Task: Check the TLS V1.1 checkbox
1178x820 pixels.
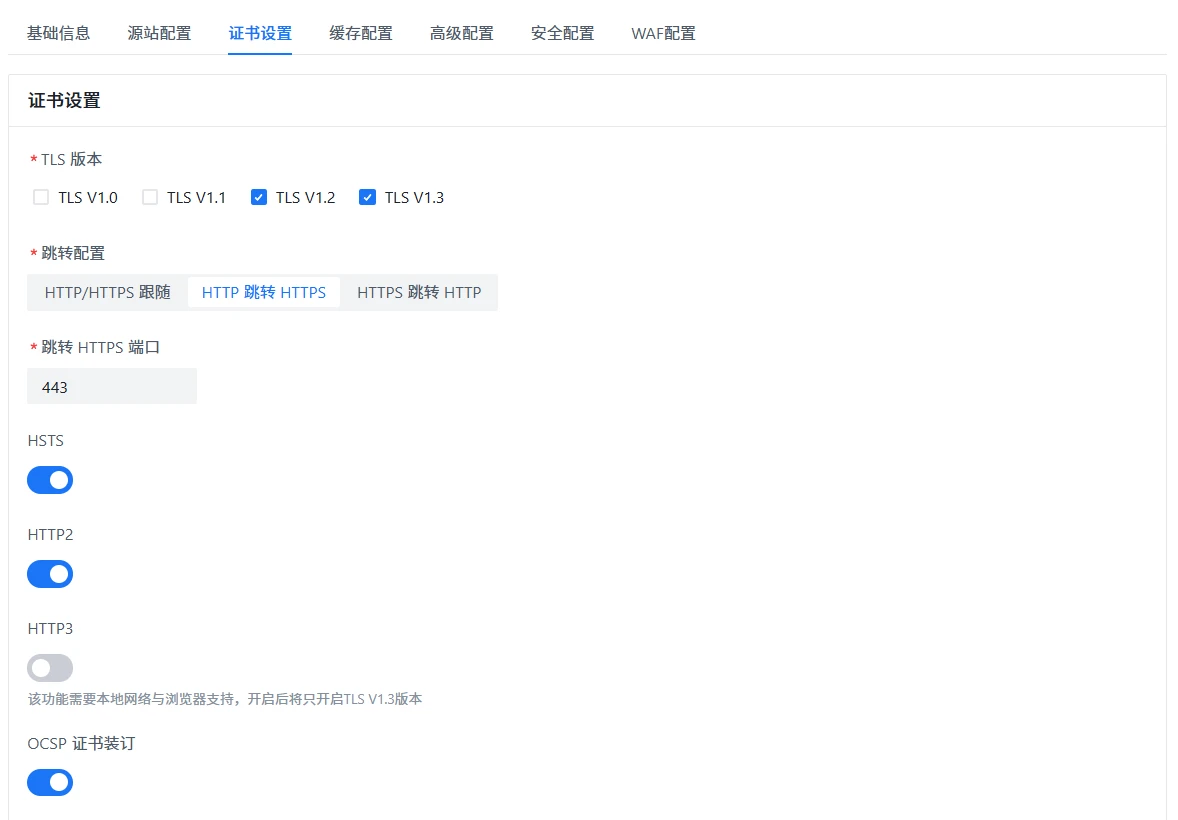Action: pyautogui.click(x=150, y=197)
